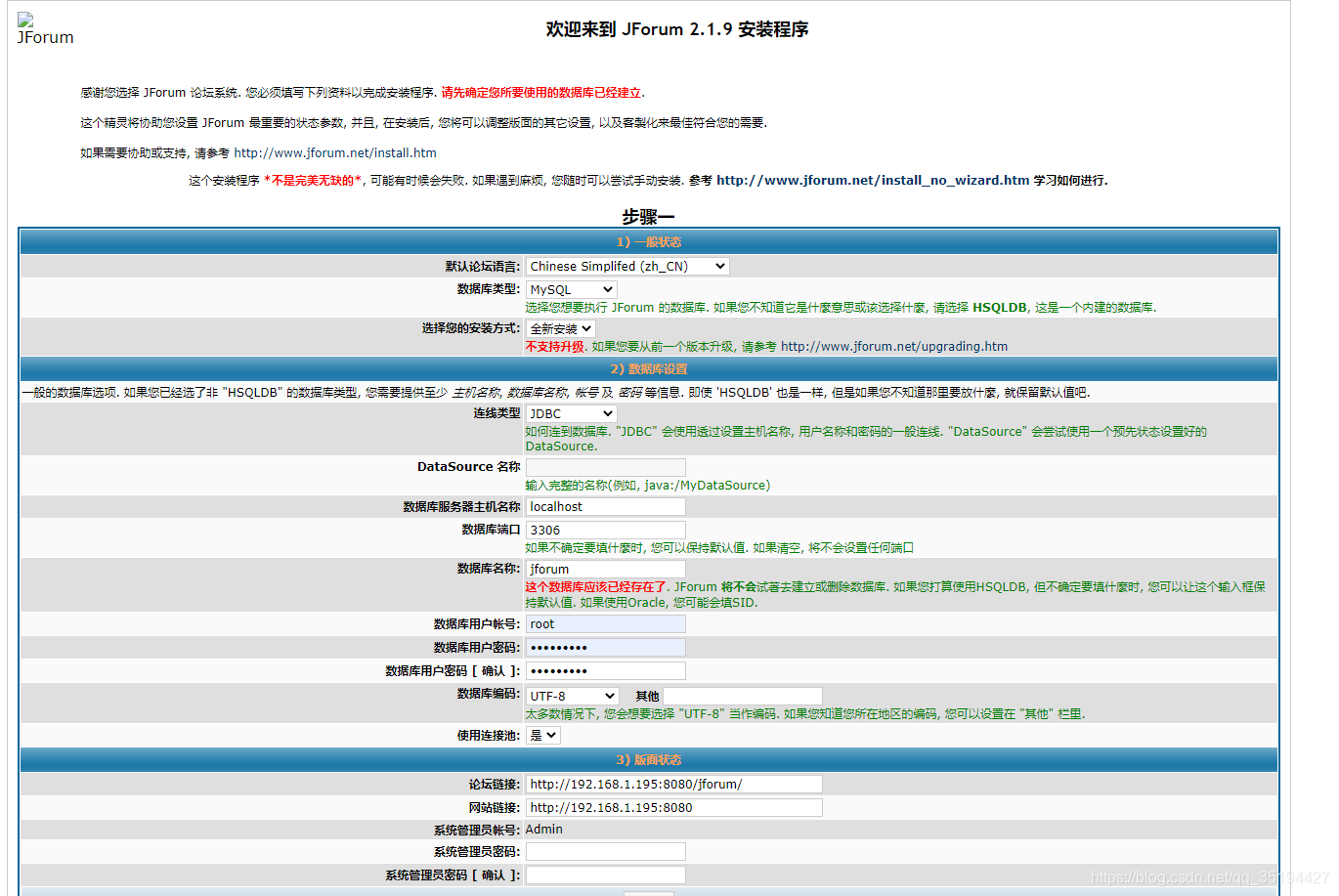Click the admin password confirmation field
The height and width of the screenshot is (896, 1339).
click(606, 875)
